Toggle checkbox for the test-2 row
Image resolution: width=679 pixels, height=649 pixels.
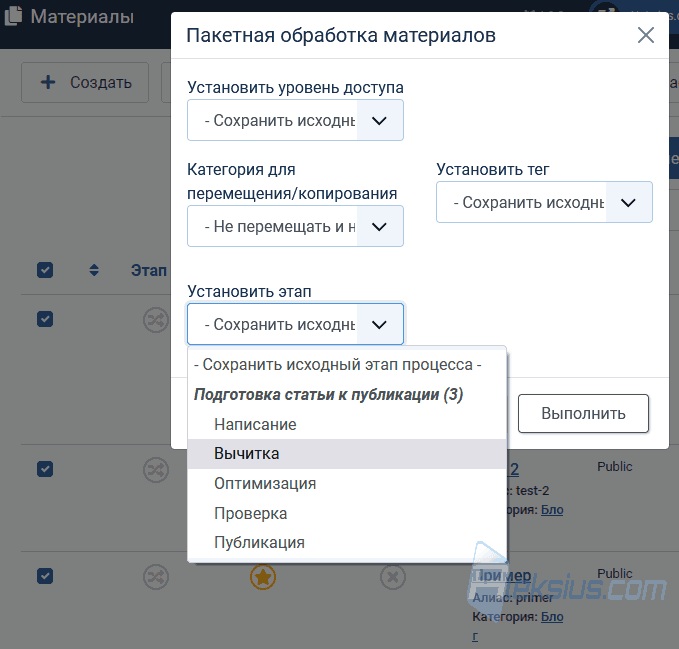click(45, 469)
